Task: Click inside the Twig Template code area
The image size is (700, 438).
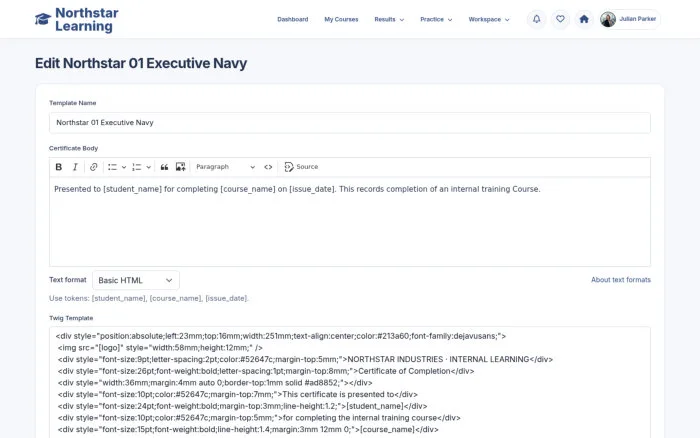Action: [x=350, y=382]
